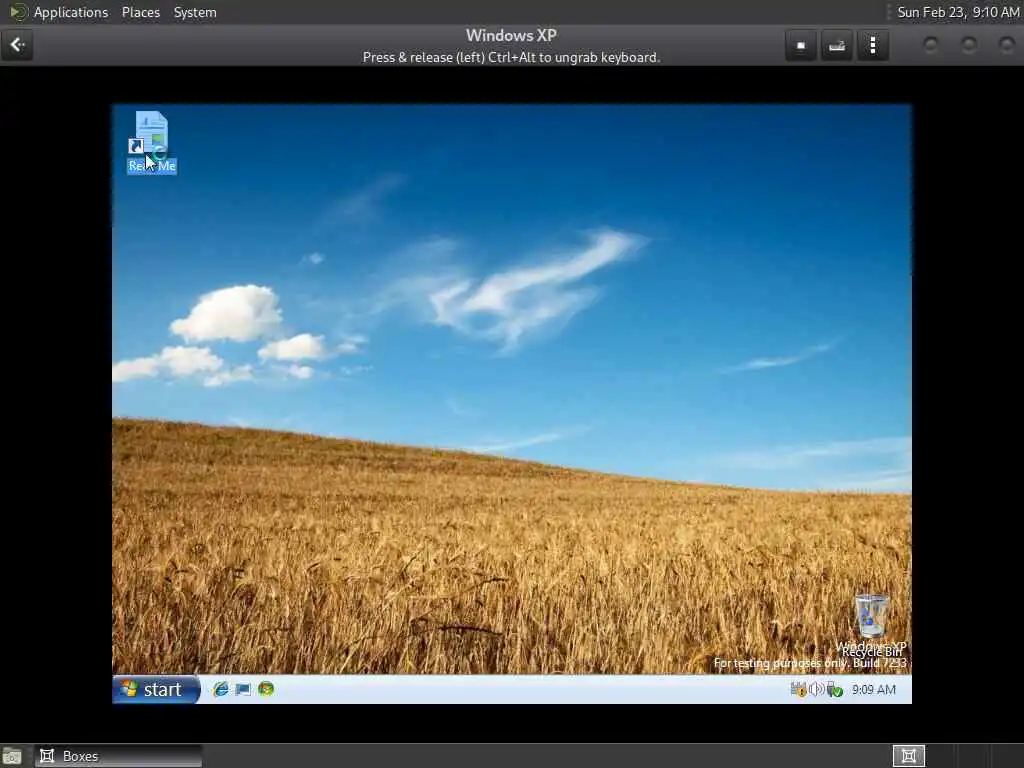
Task: Click the Safely Remove Hardware tray icon
Action: click(834, 690)
